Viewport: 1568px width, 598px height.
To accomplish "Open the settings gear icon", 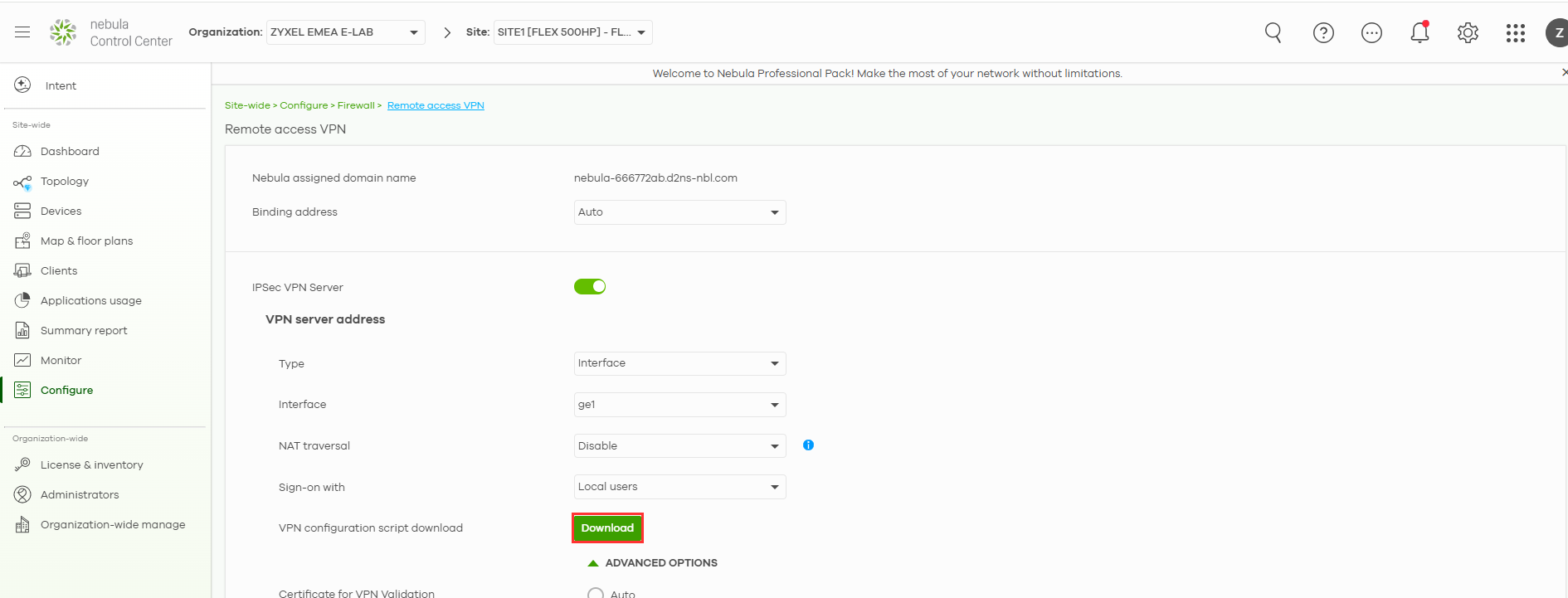I will coord(1468,33).
